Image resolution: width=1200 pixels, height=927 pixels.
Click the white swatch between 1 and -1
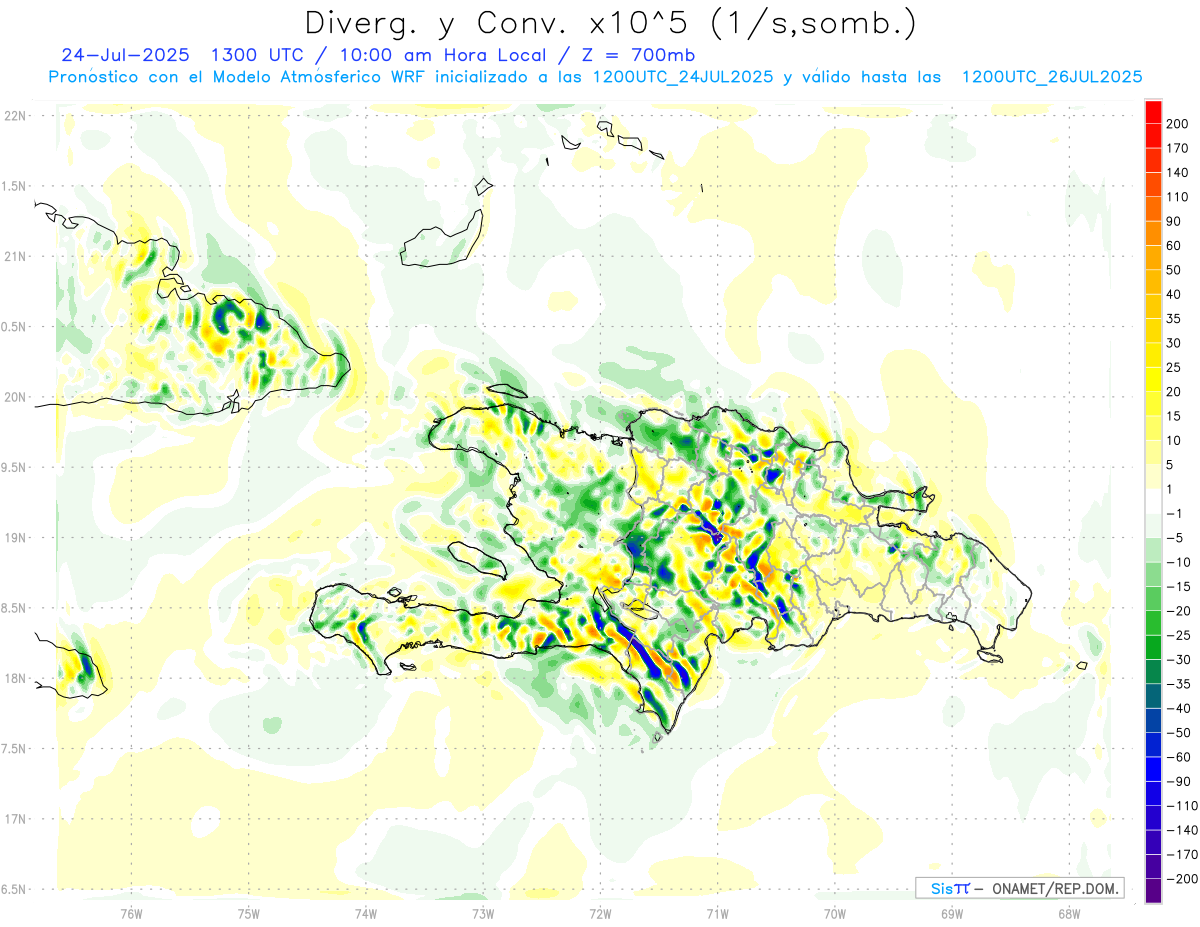coord(1154,501)
